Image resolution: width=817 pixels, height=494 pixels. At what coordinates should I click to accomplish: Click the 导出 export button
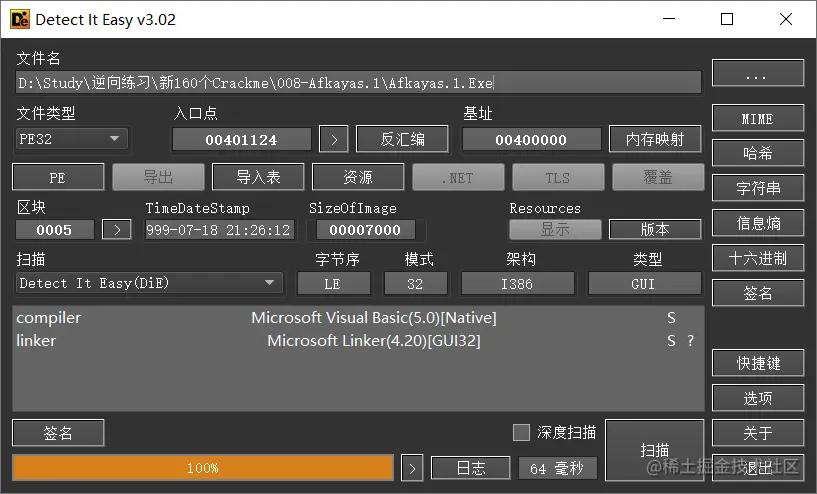pyautogui.click(x=158, y=177)
